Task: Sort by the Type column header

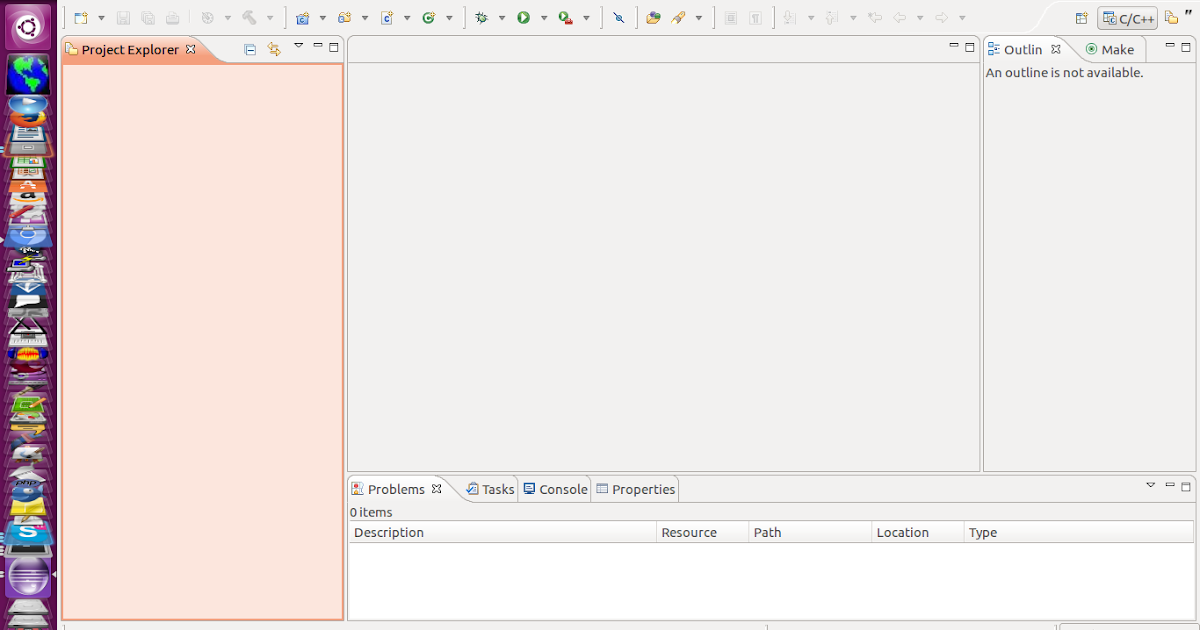Action: (1079, 532)
